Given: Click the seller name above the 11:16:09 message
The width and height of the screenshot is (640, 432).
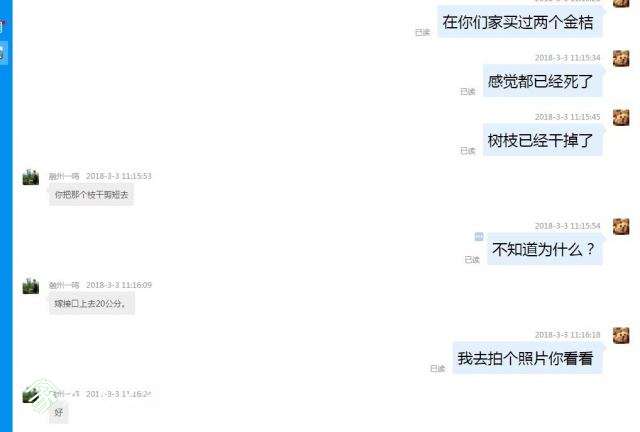Looking at the screenshot, I should tap(64, 285).
